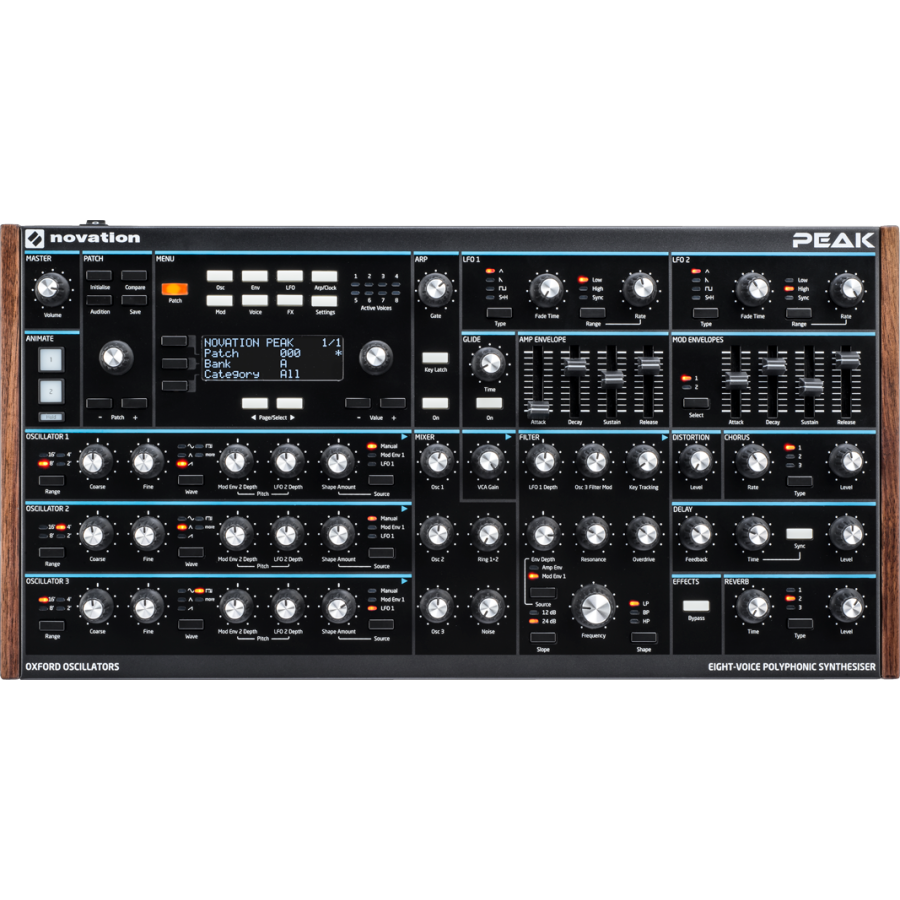900x900 pixels.
Task: Cycle the Oscillator 2 shape Source button
Action: [x=381, y=553]
